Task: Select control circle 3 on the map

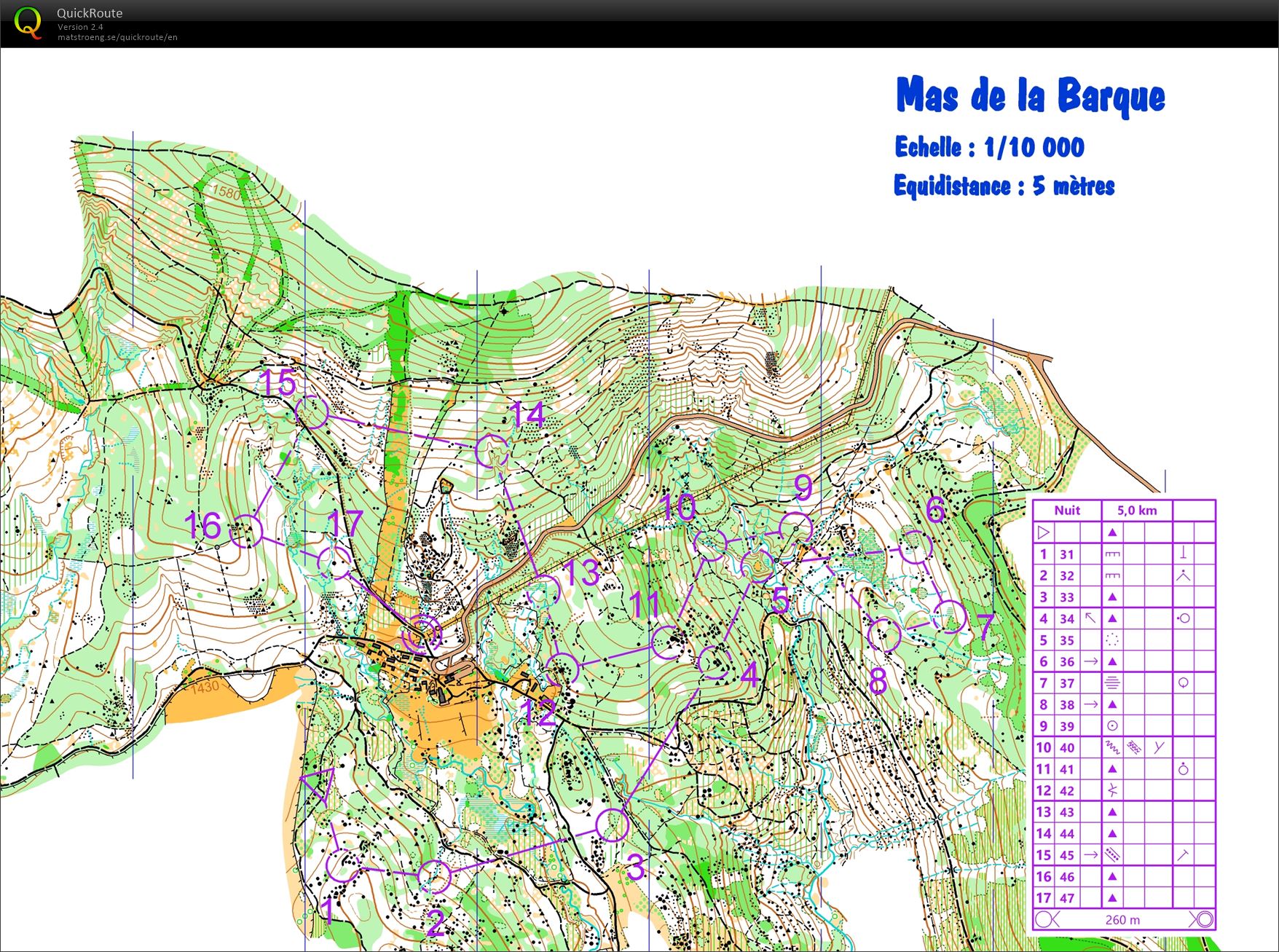Action: (x=613, y=825)
